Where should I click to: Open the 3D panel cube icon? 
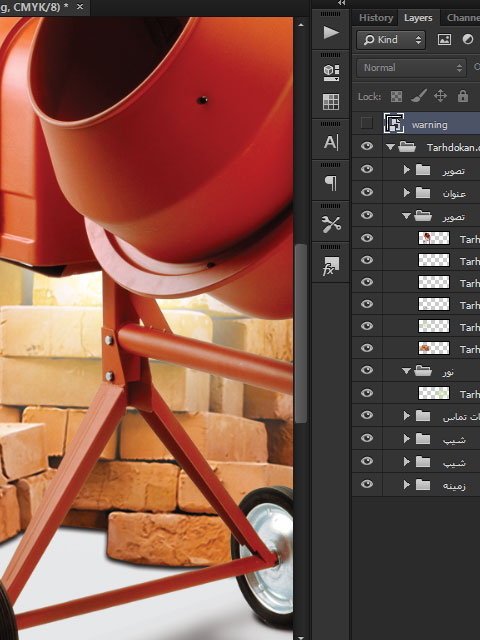tap(331, 73)
